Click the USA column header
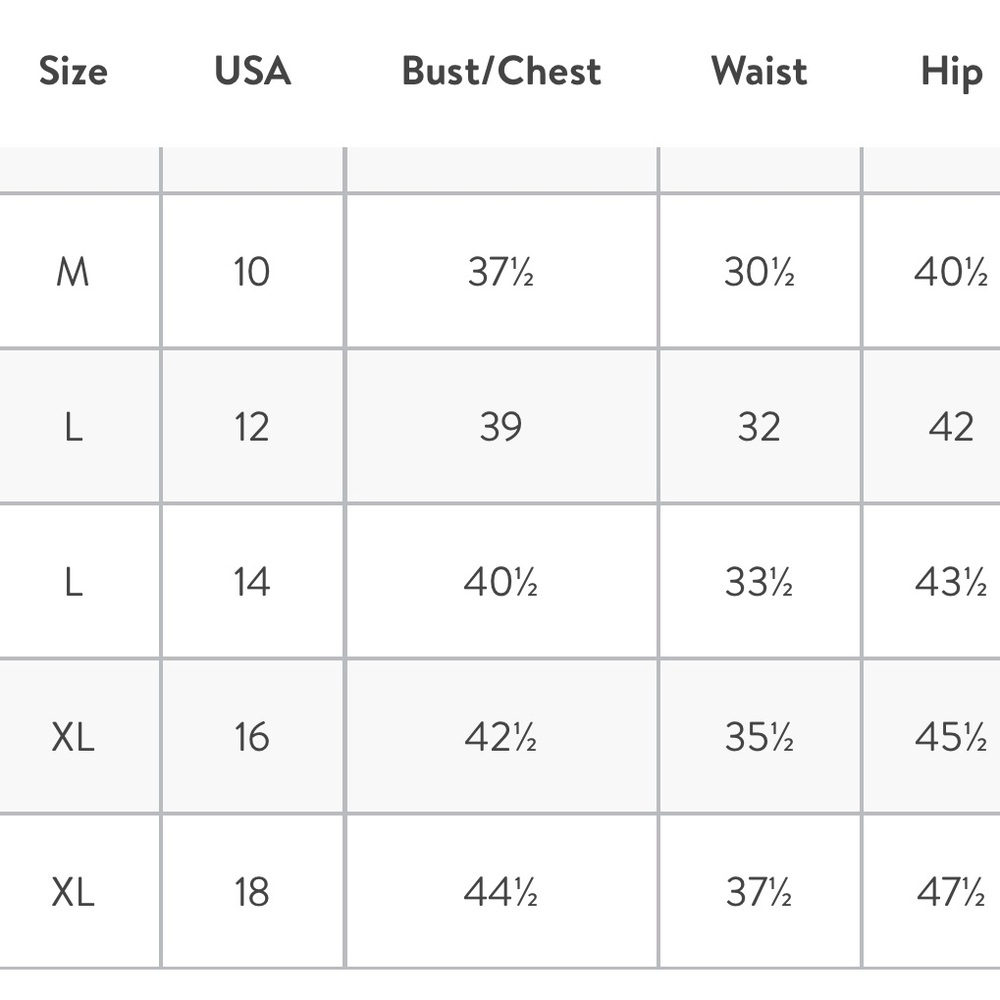 [252, 71]
